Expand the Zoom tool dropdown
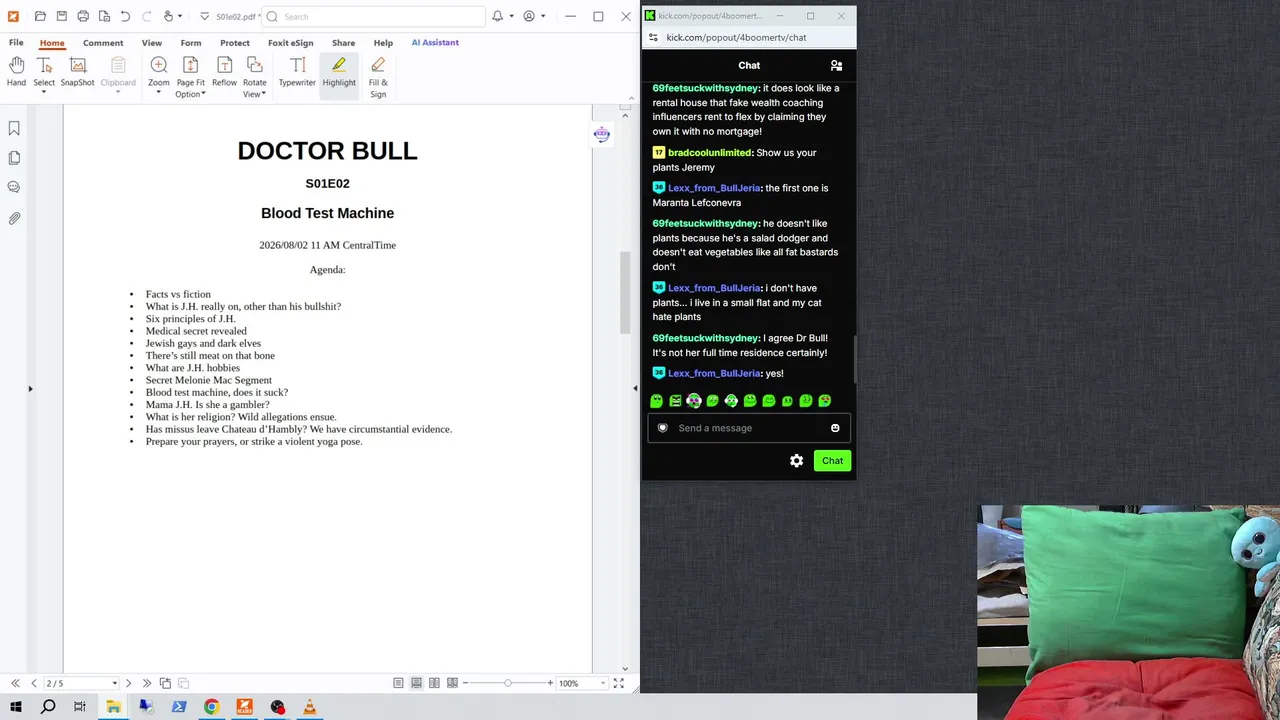 159,93
